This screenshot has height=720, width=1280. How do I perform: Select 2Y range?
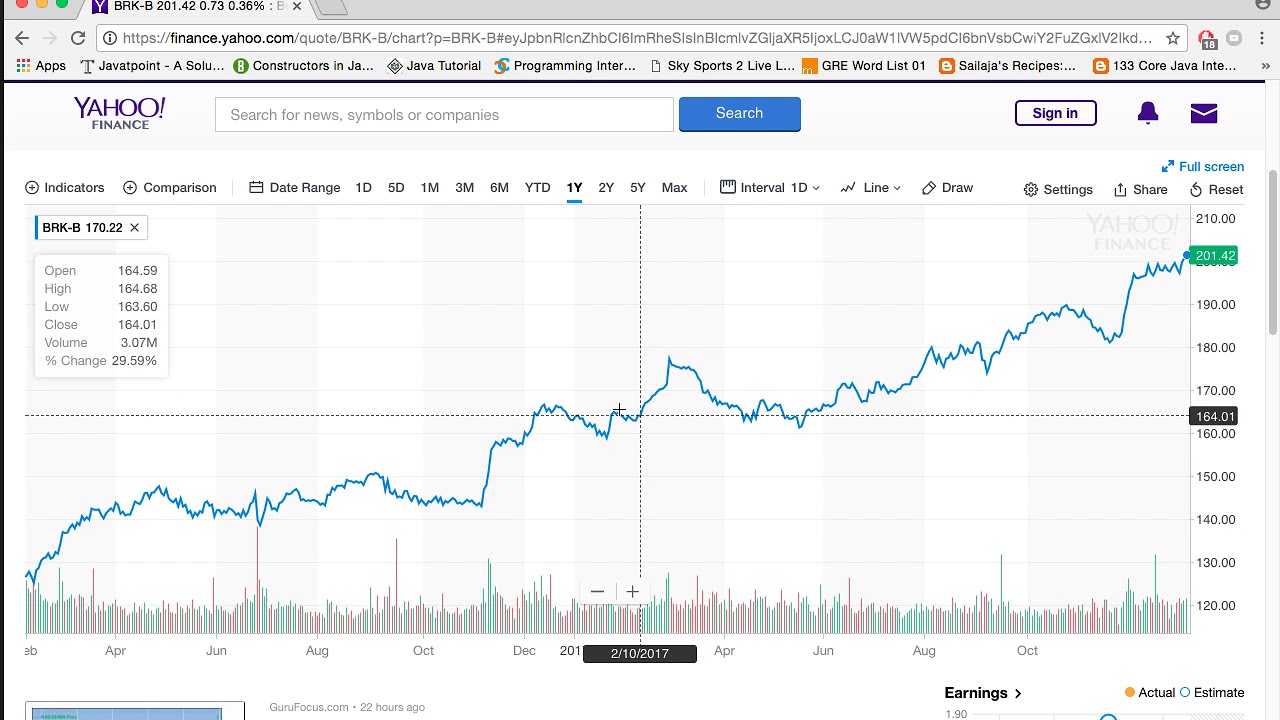click(606, 188)
